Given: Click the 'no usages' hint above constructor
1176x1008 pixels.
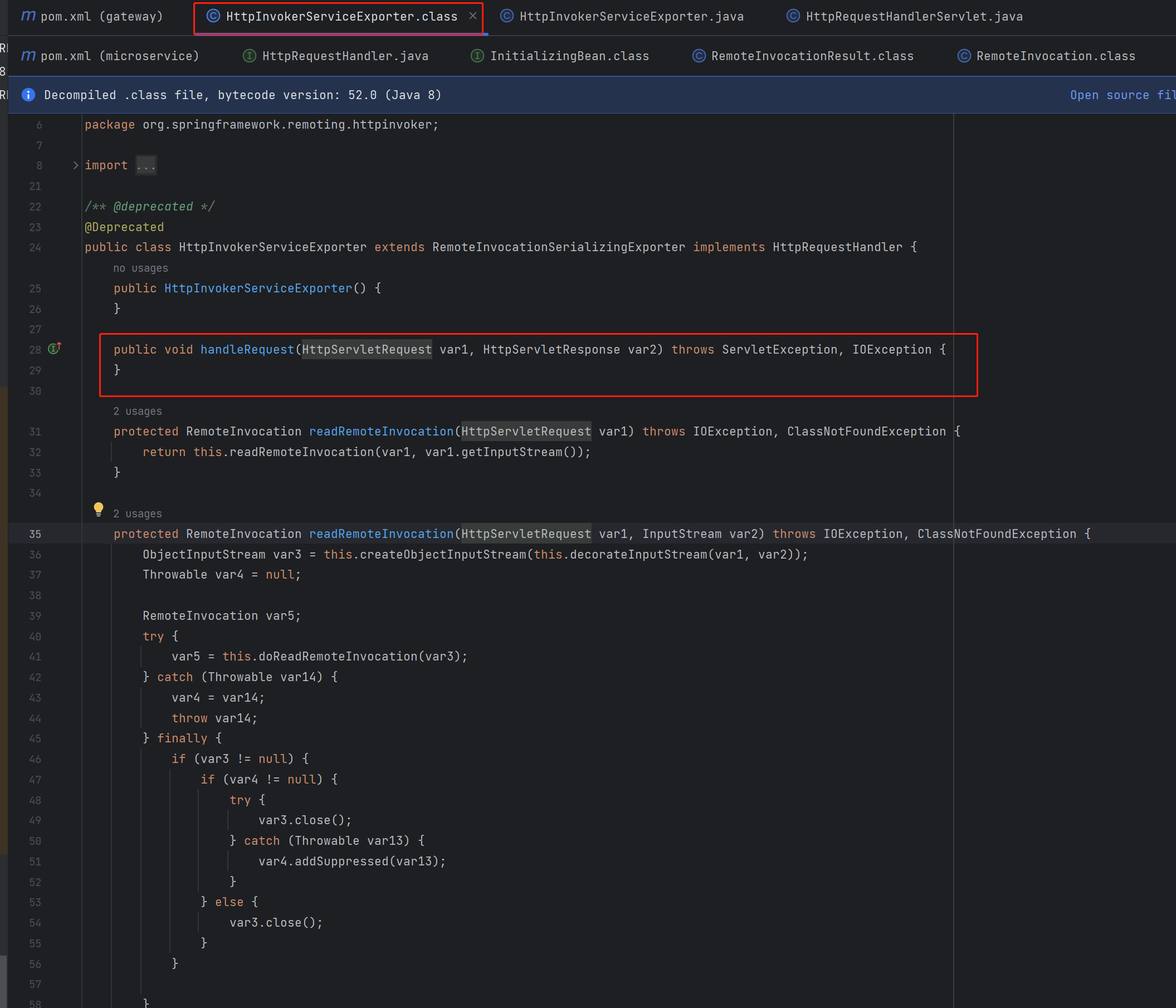Looking at the screenshot, I should coord(140,268).
